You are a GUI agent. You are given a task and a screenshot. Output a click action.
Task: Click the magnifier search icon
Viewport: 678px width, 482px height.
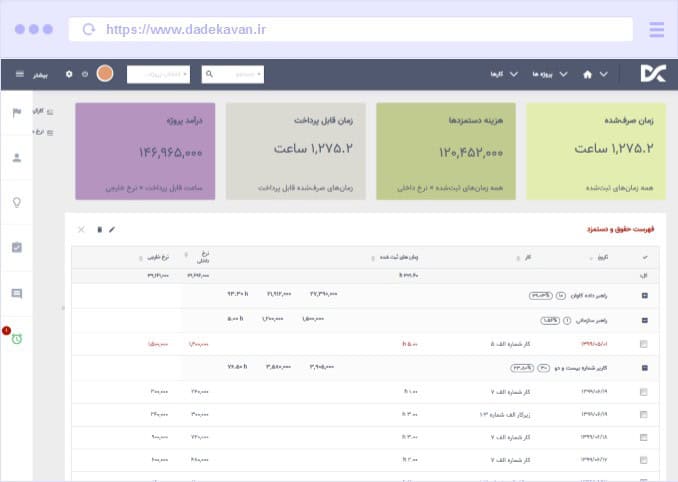click(209, 74)
